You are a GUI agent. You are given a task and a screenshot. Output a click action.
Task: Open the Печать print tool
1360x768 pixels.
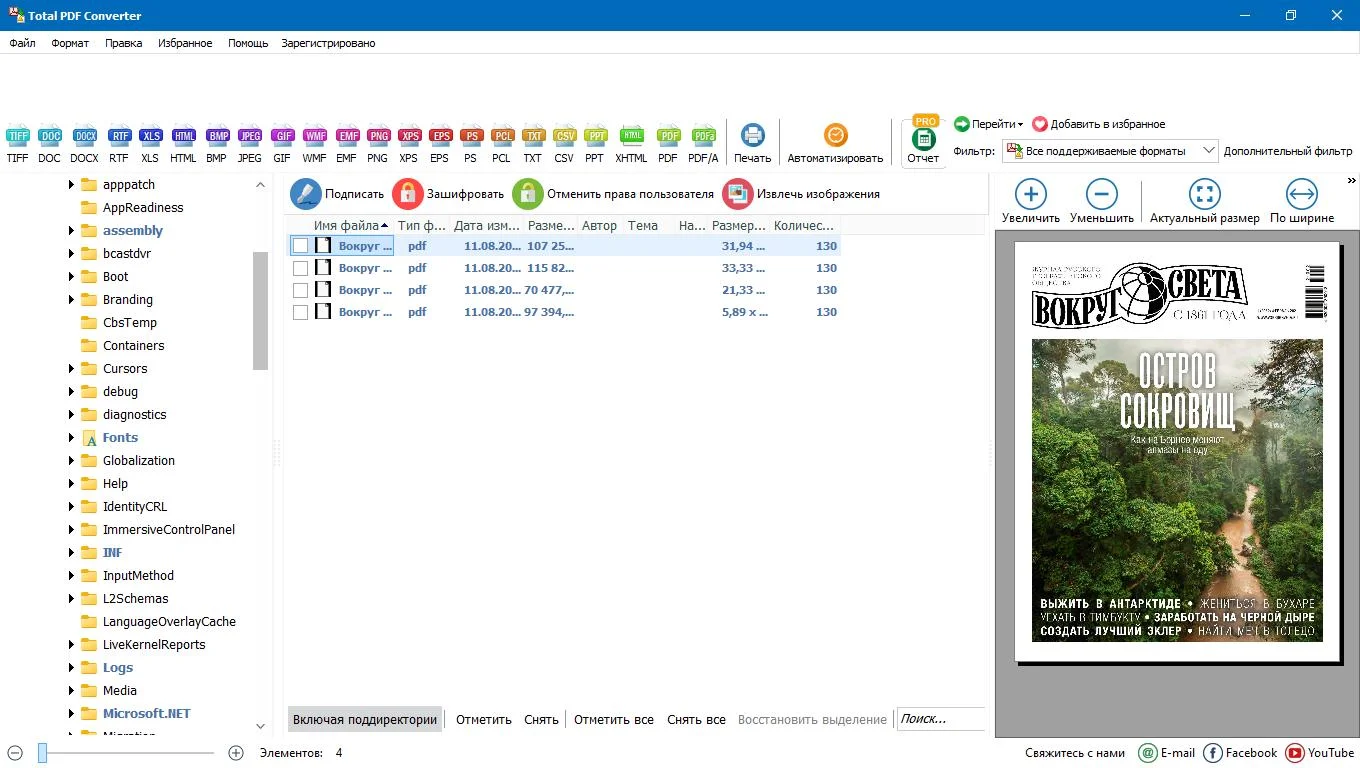(752, 142)
